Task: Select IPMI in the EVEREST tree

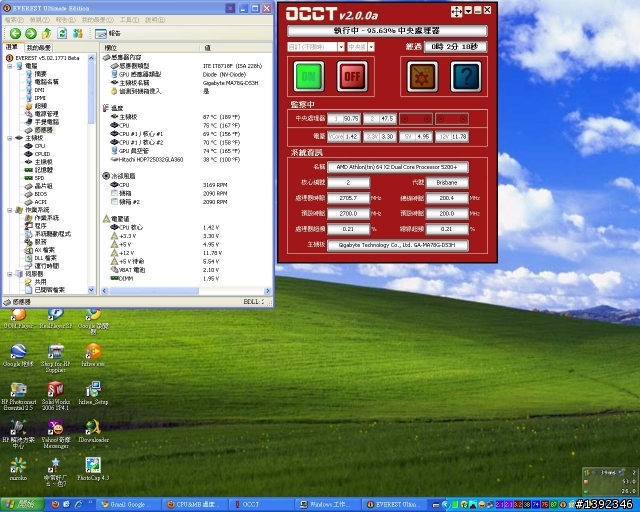Action: click(x=40, y=98)
